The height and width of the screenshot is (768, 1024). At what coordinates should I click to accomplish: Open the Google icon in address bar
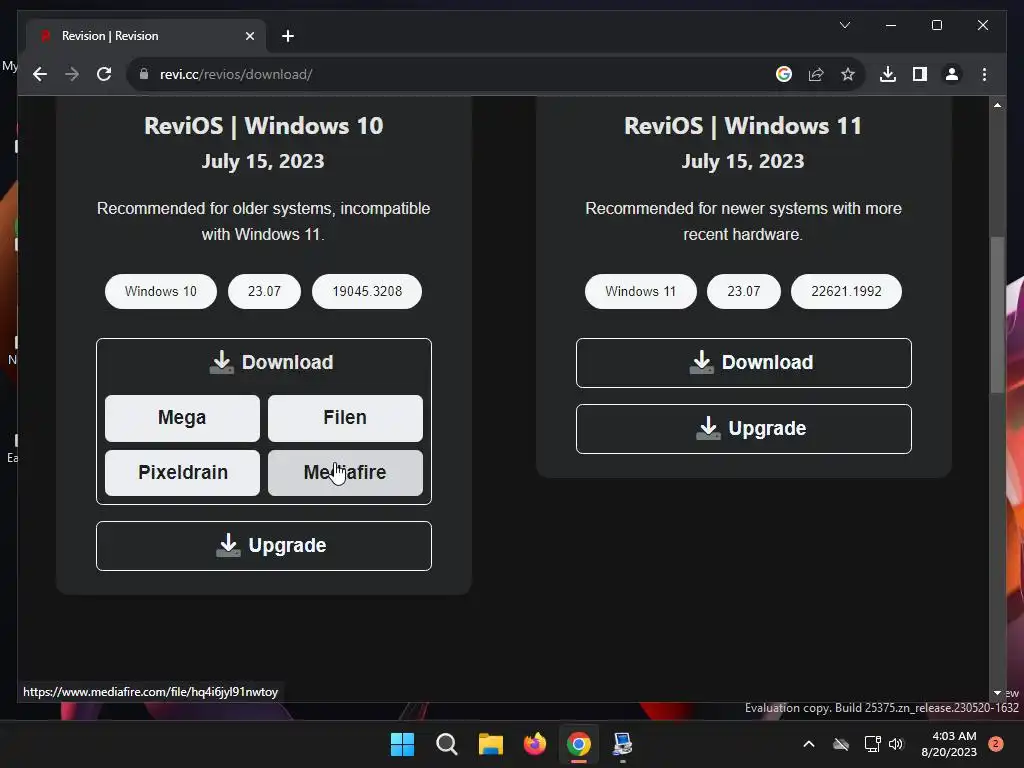pos(784,74)
